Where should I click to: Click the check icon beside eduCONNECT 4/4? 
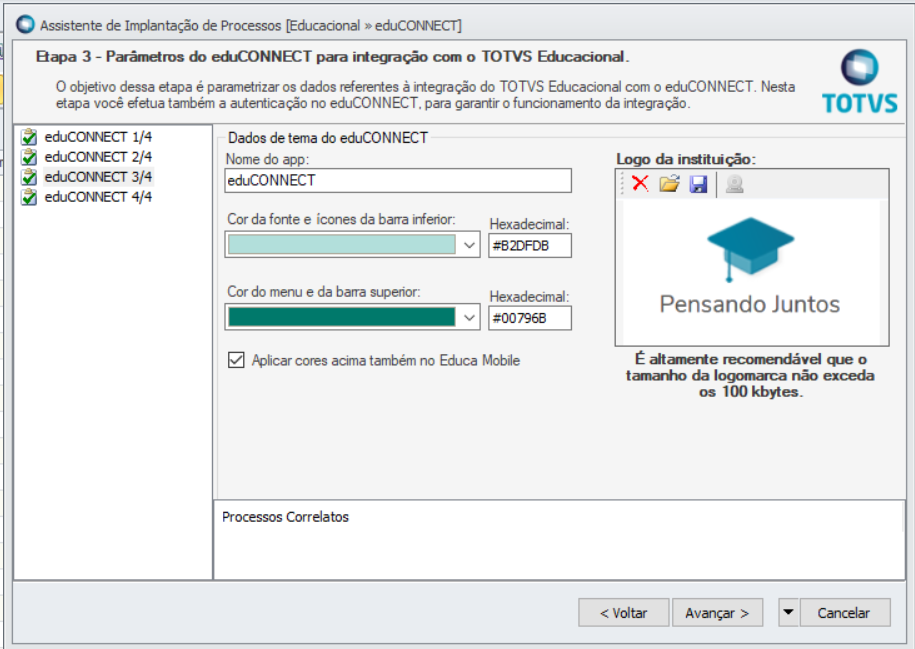point(29,197)
